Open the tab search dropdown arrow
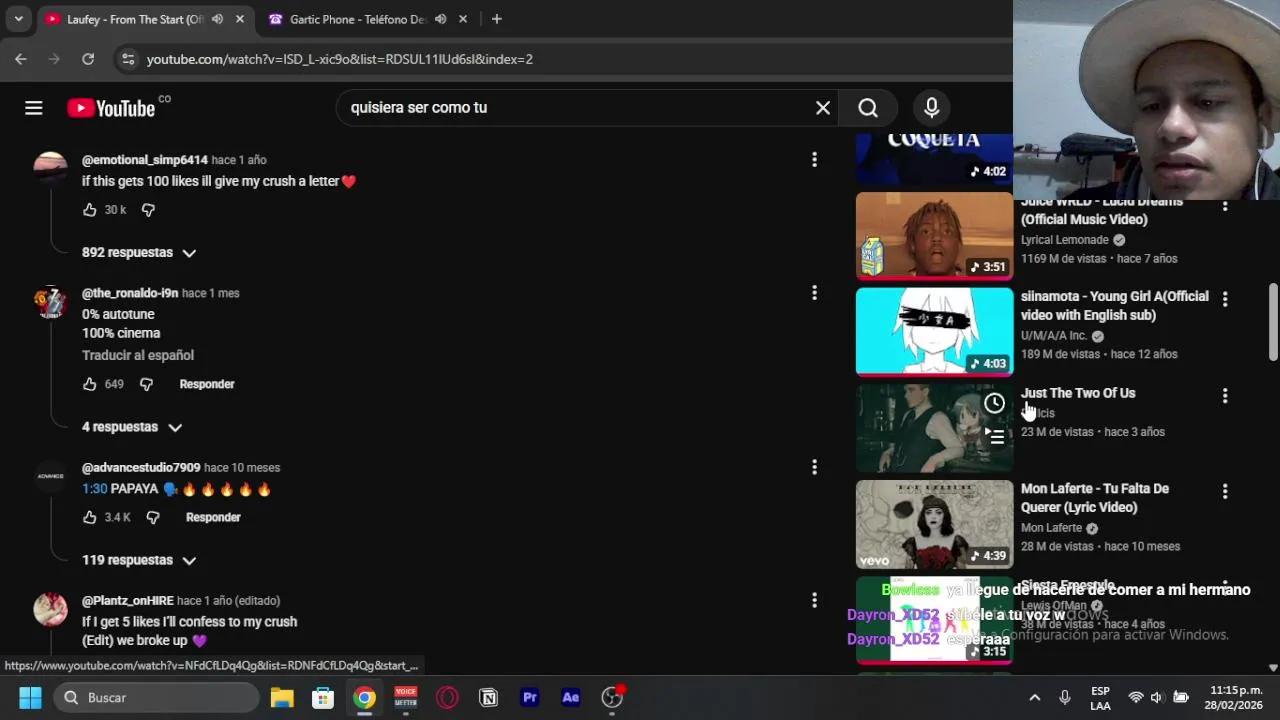 18,19
